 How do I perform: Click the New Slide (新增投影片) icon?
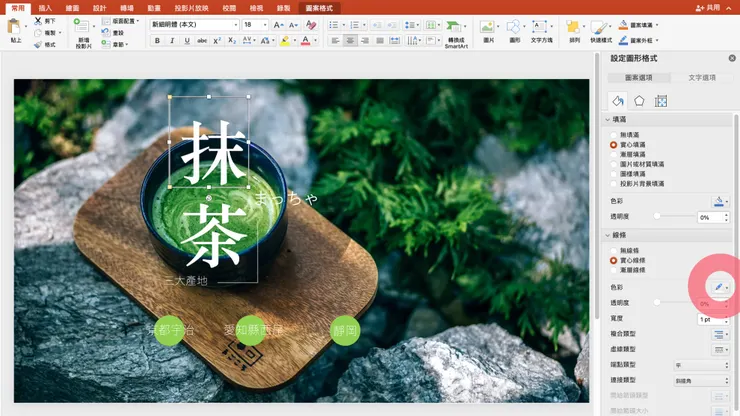point(82,26)
